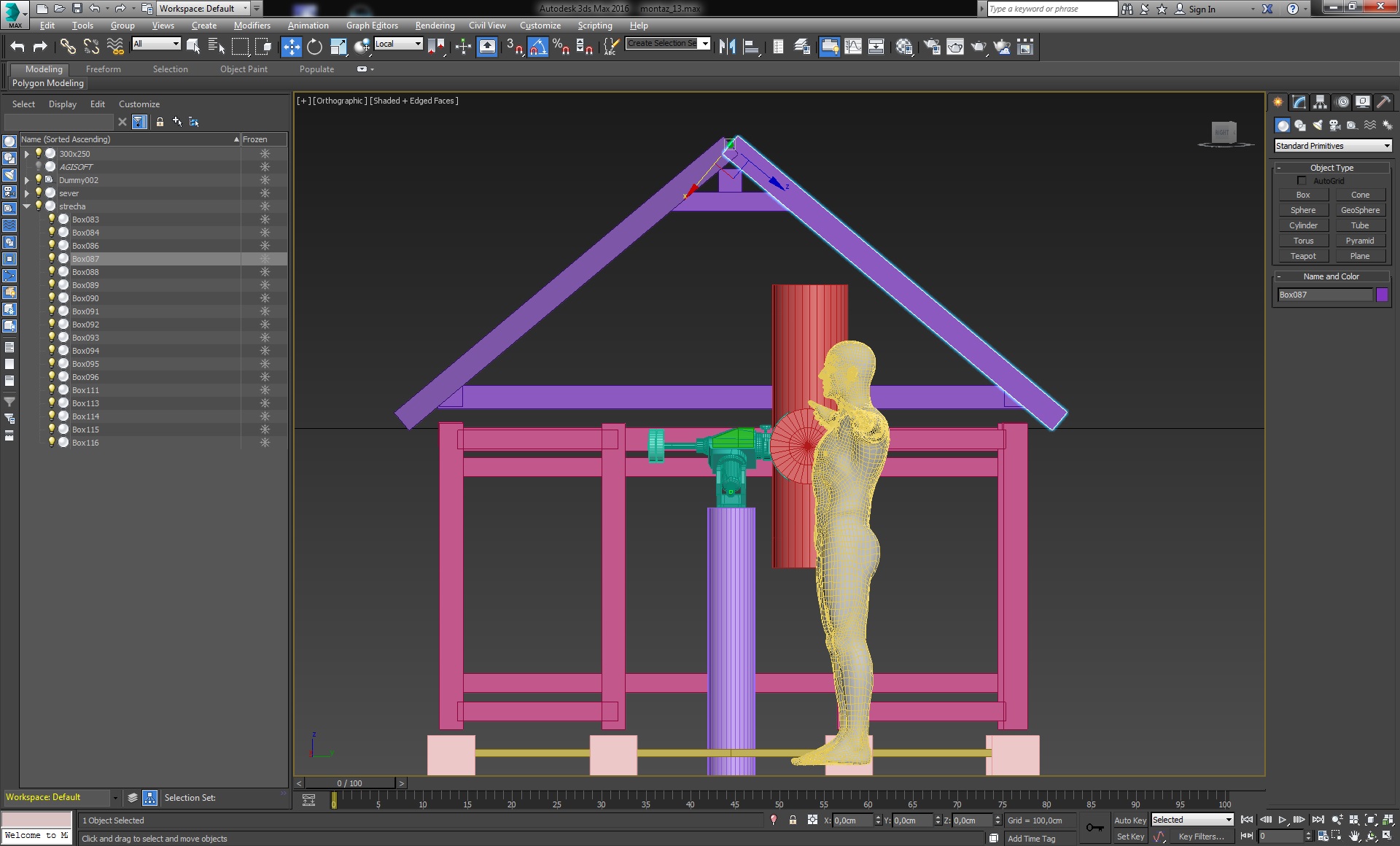Screen dimensions: 1400x846
Task: Select the Lights category in Create panel
Action: pos(1318,125)
